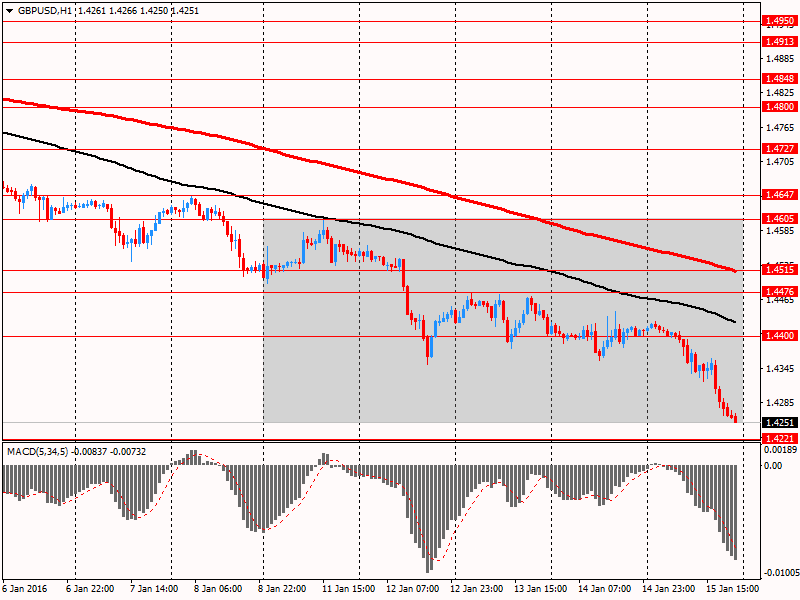Select the red 1.4221 price level label
The height and width of the screenshot is (600, 800).
[x=779, y=438]
